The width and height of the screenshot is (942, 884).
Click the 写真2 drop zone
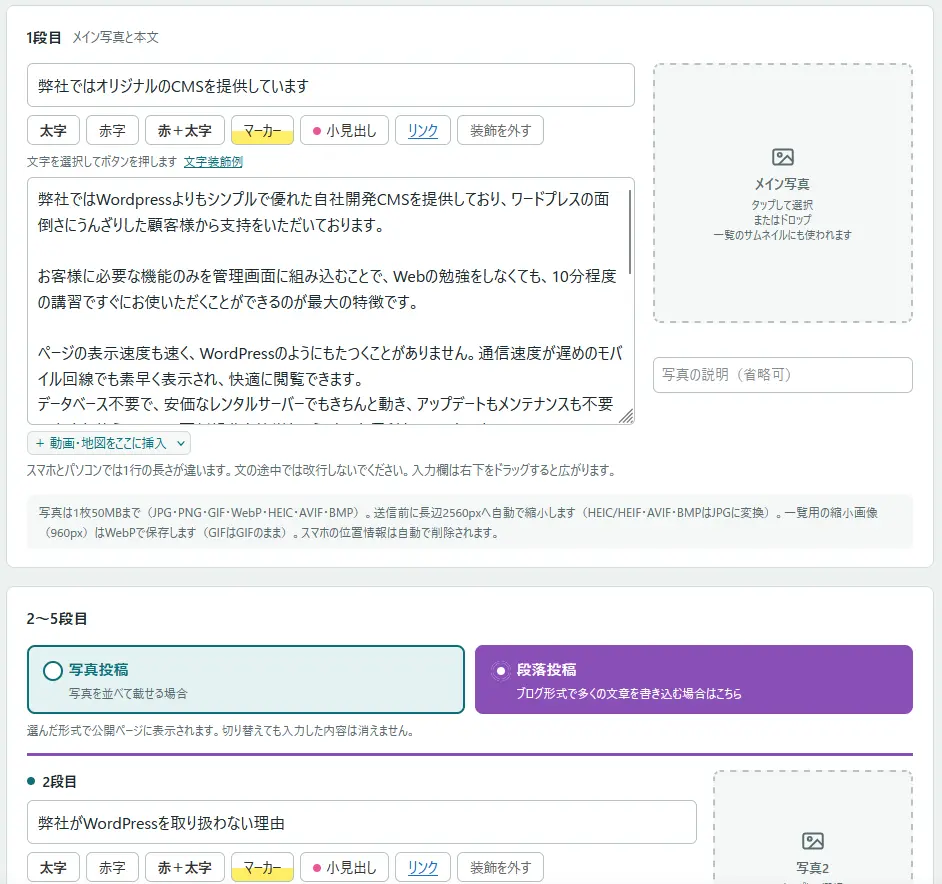pos(813,828)
